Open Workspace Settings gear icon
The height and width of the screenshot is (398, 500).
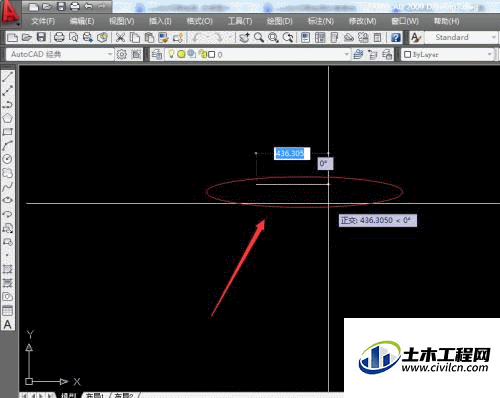coord(122,54)
